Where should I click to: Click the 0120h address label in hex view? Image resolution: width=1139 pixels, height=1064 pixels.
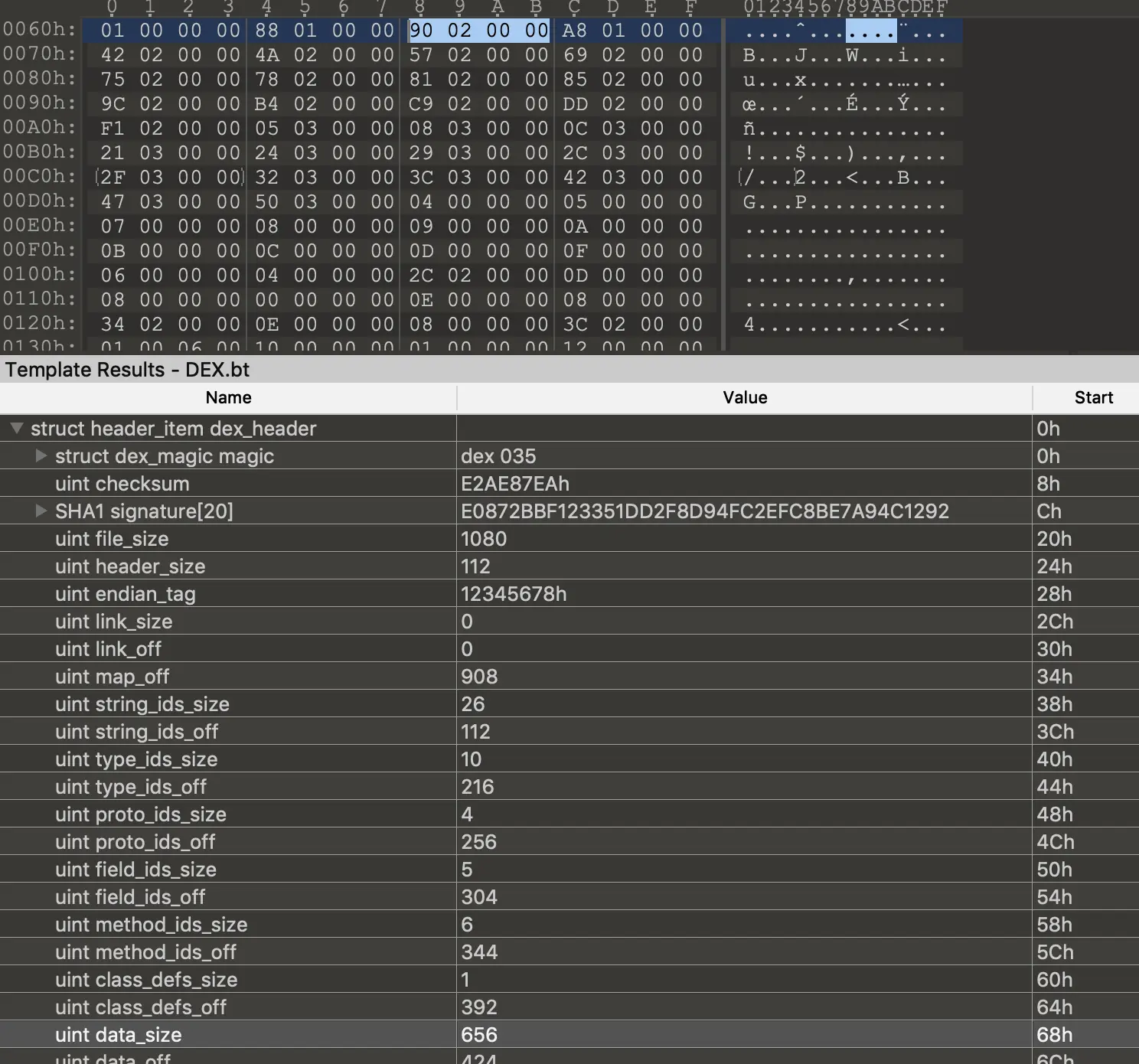click(x=40, y=324)
